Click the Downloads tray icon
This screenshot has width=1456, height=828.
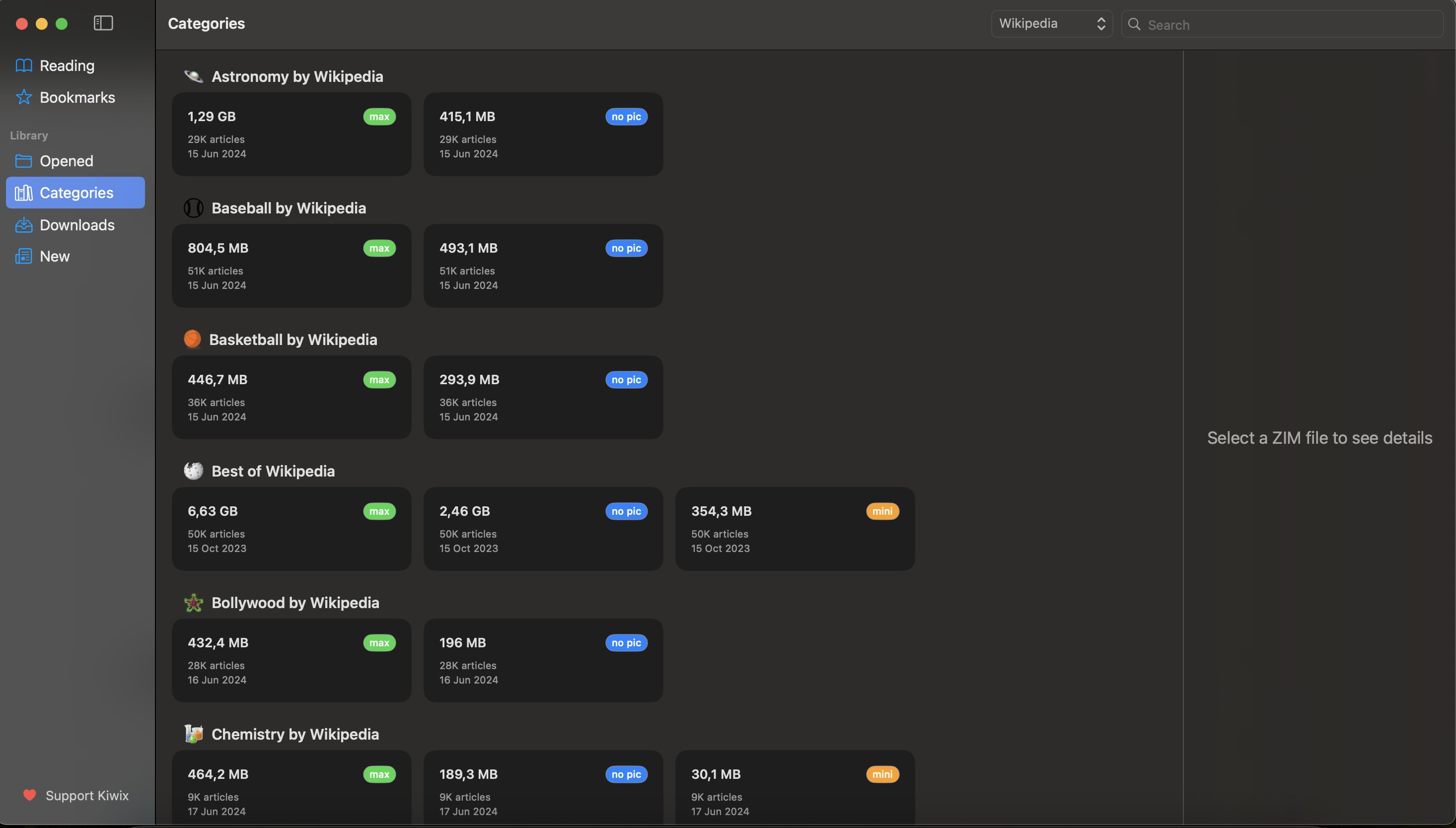point(23,225)
